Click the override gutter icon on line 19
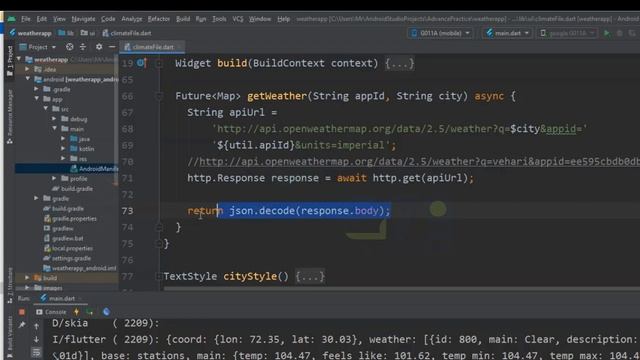 pyautogui.click(x=142, y=63)
